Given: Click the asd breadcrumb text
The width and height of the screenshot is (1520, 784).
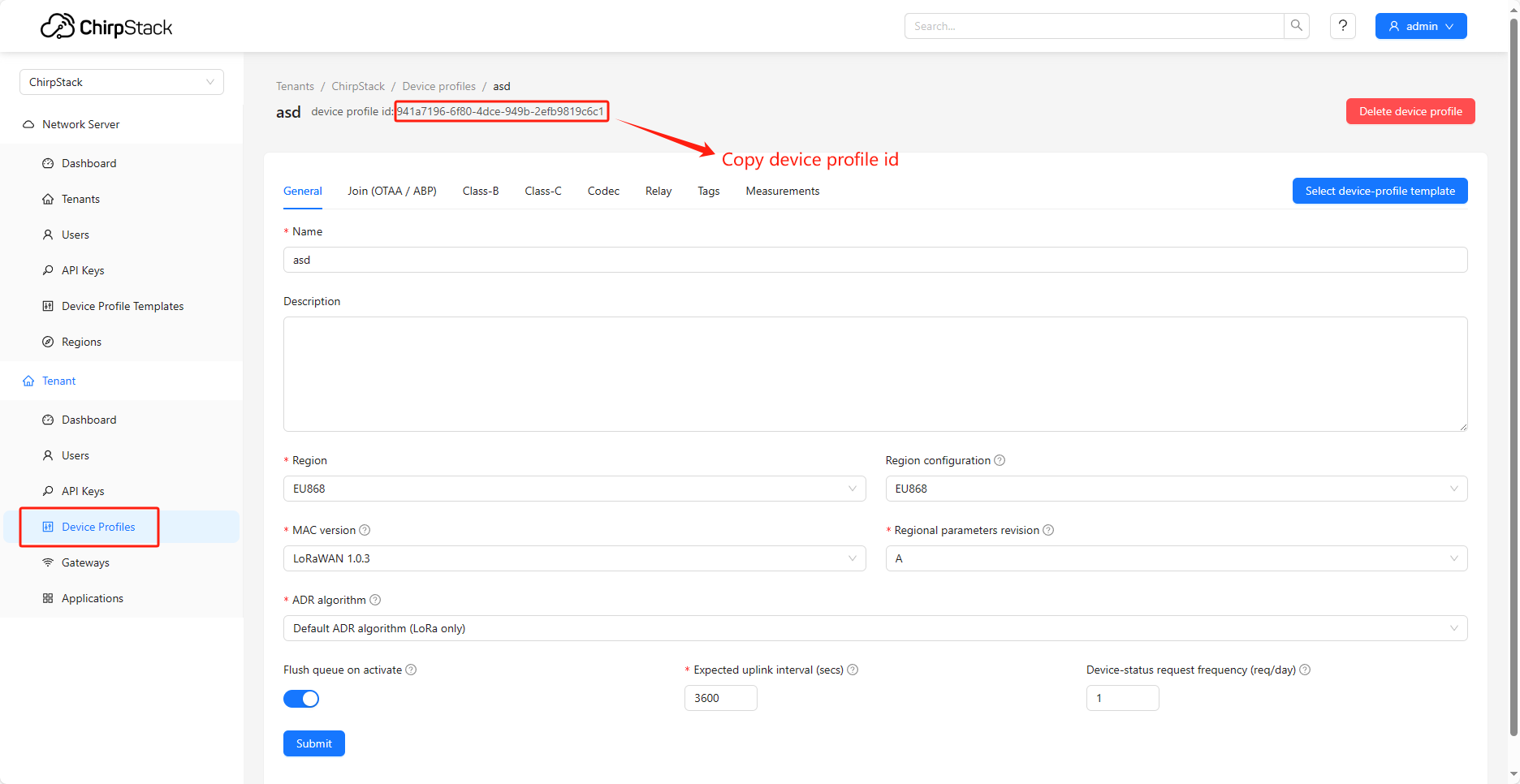Looking at the screenshot, I should coord(502,86).
